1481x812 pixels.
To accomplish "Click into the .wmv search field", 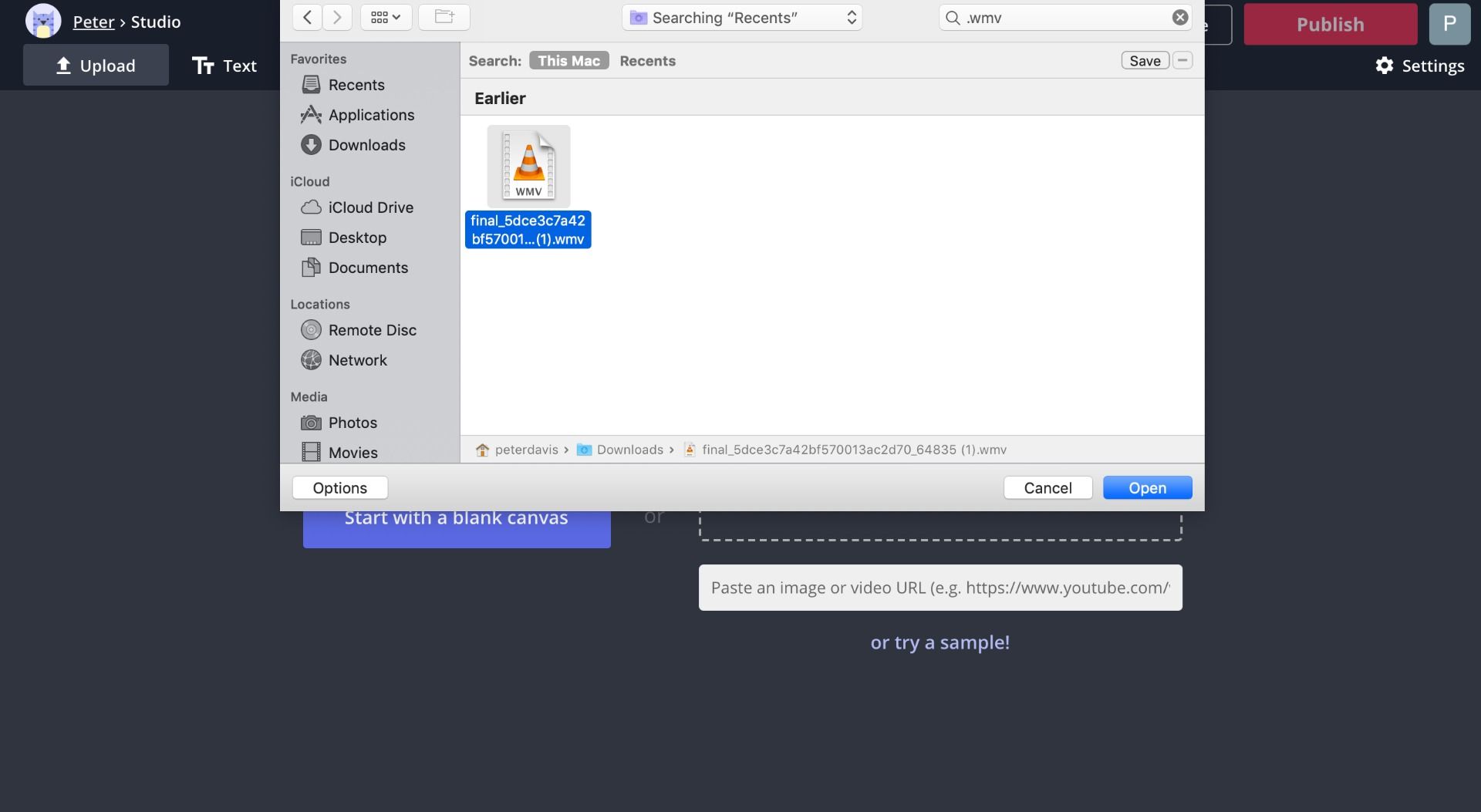I will [x=1065, y=18].
